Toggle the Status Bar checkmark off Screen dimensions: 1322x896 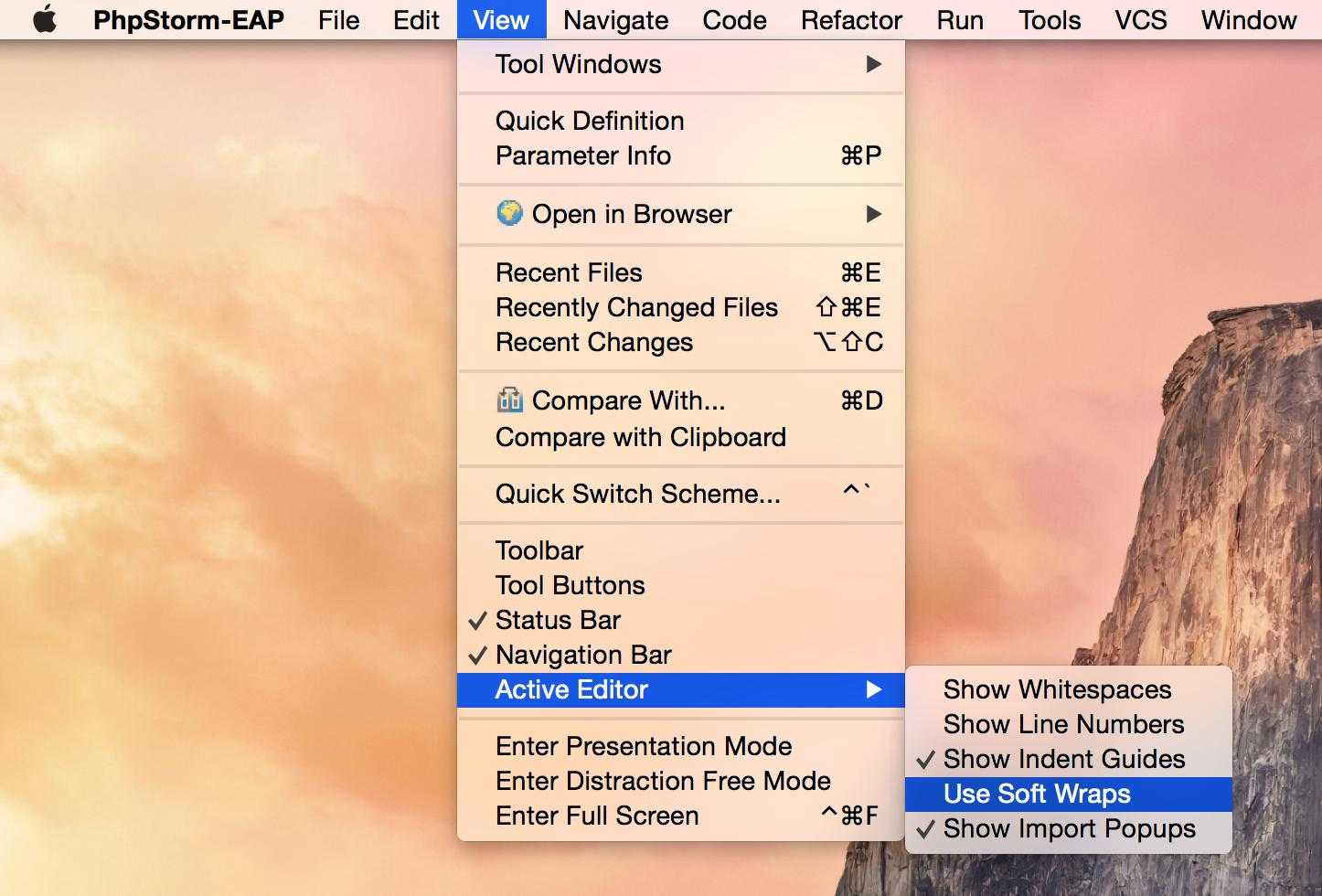557,620
